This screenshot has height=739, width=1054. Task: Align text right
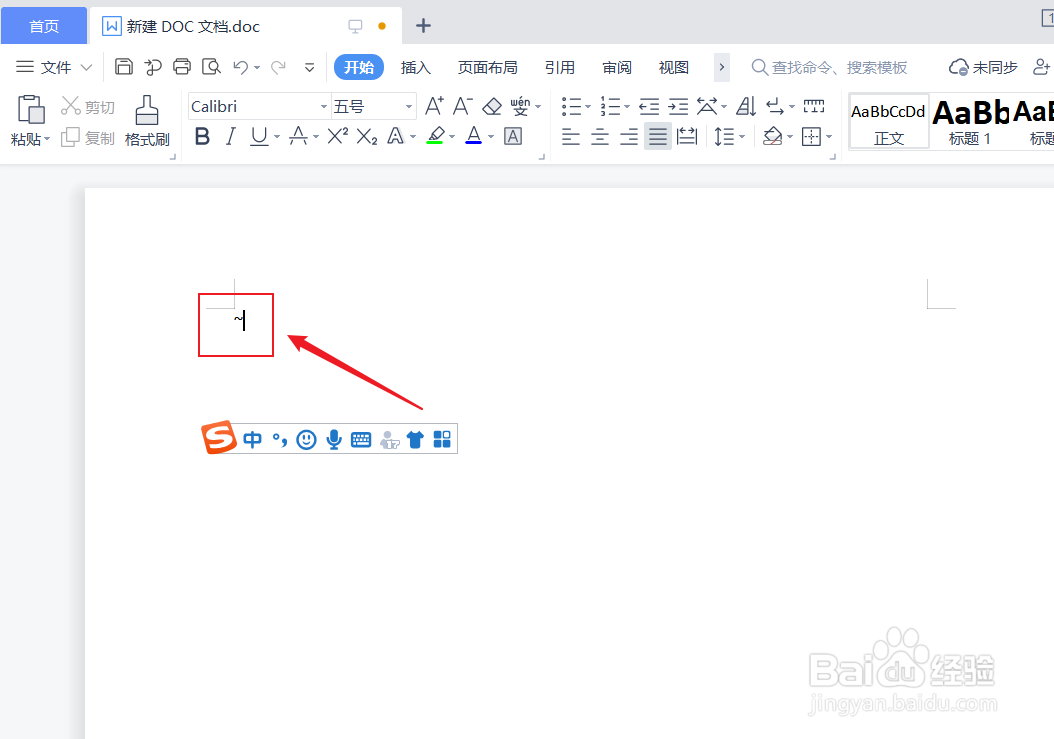[629, 137]
